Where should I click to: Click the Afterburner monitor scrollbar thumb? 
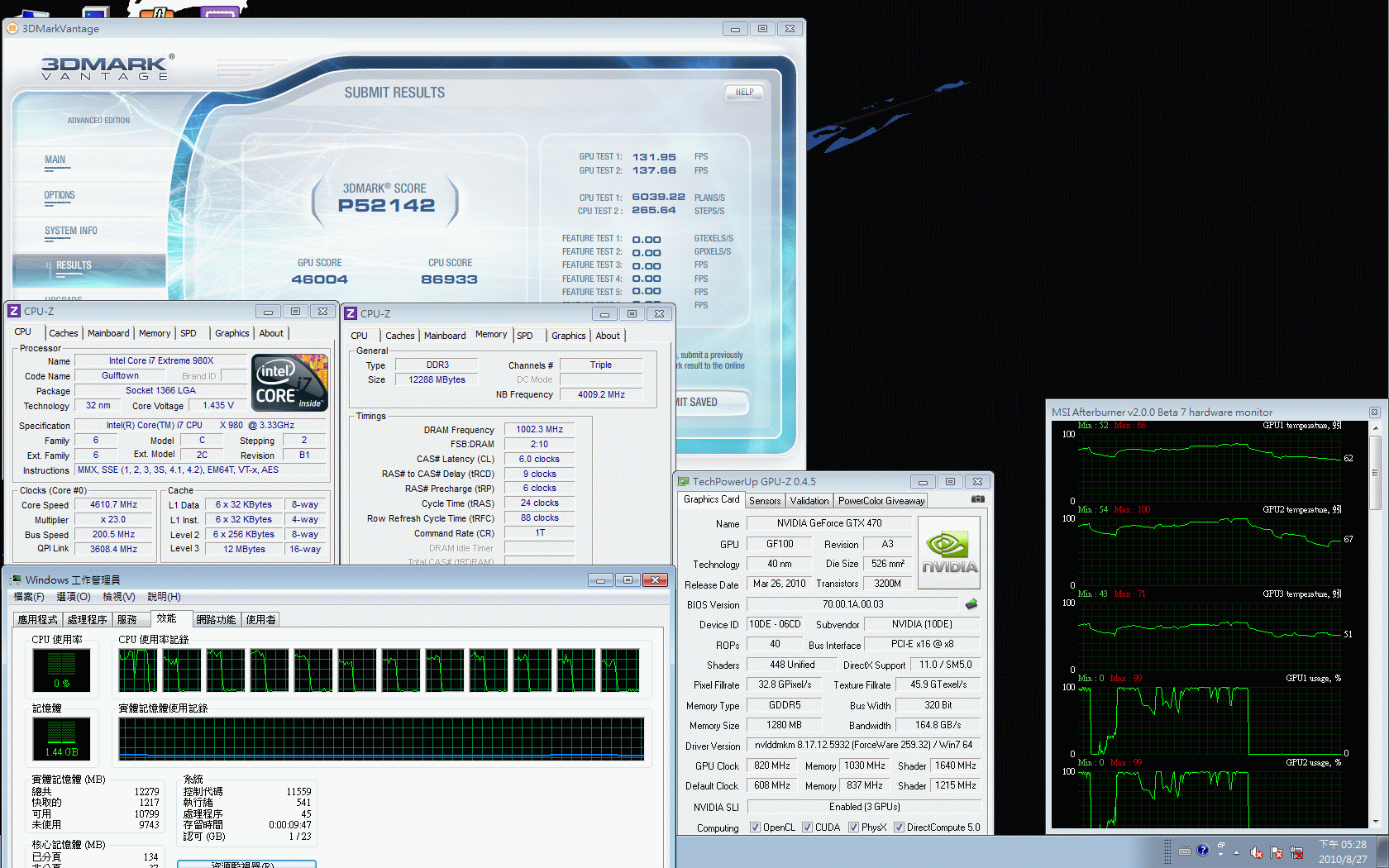pyautogui.click(x=1376, y=473)
